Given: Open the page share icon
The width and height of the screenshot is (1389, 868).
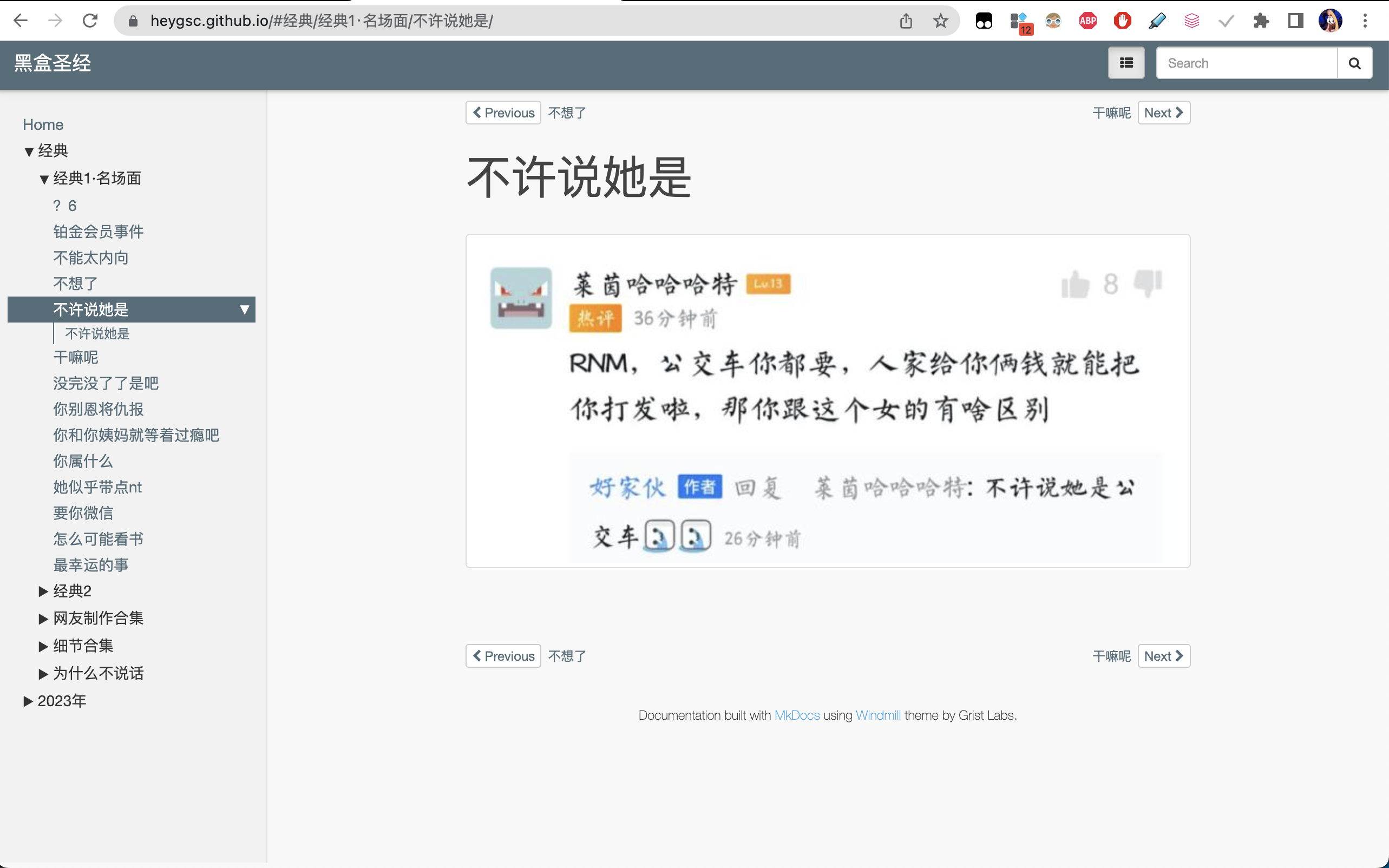Looking at the screenshot, I should [x=906, y=21].
